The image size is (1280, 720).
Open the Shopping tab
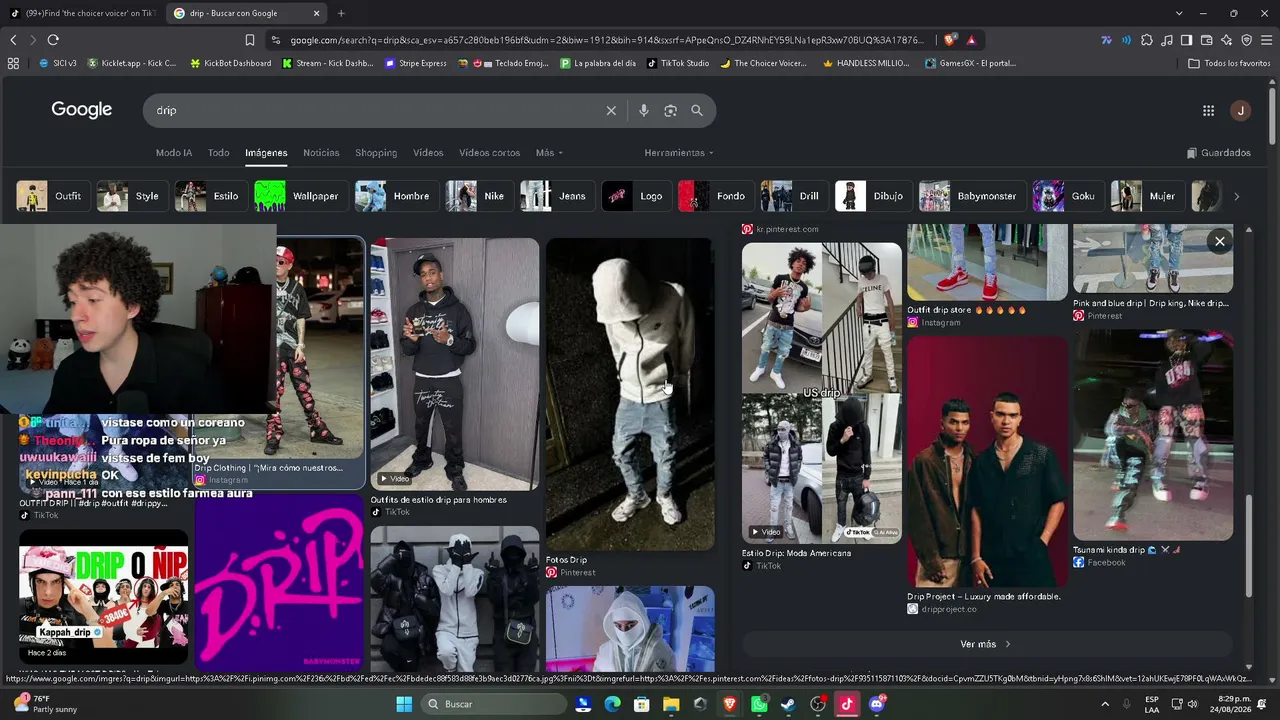click(376, 153)
